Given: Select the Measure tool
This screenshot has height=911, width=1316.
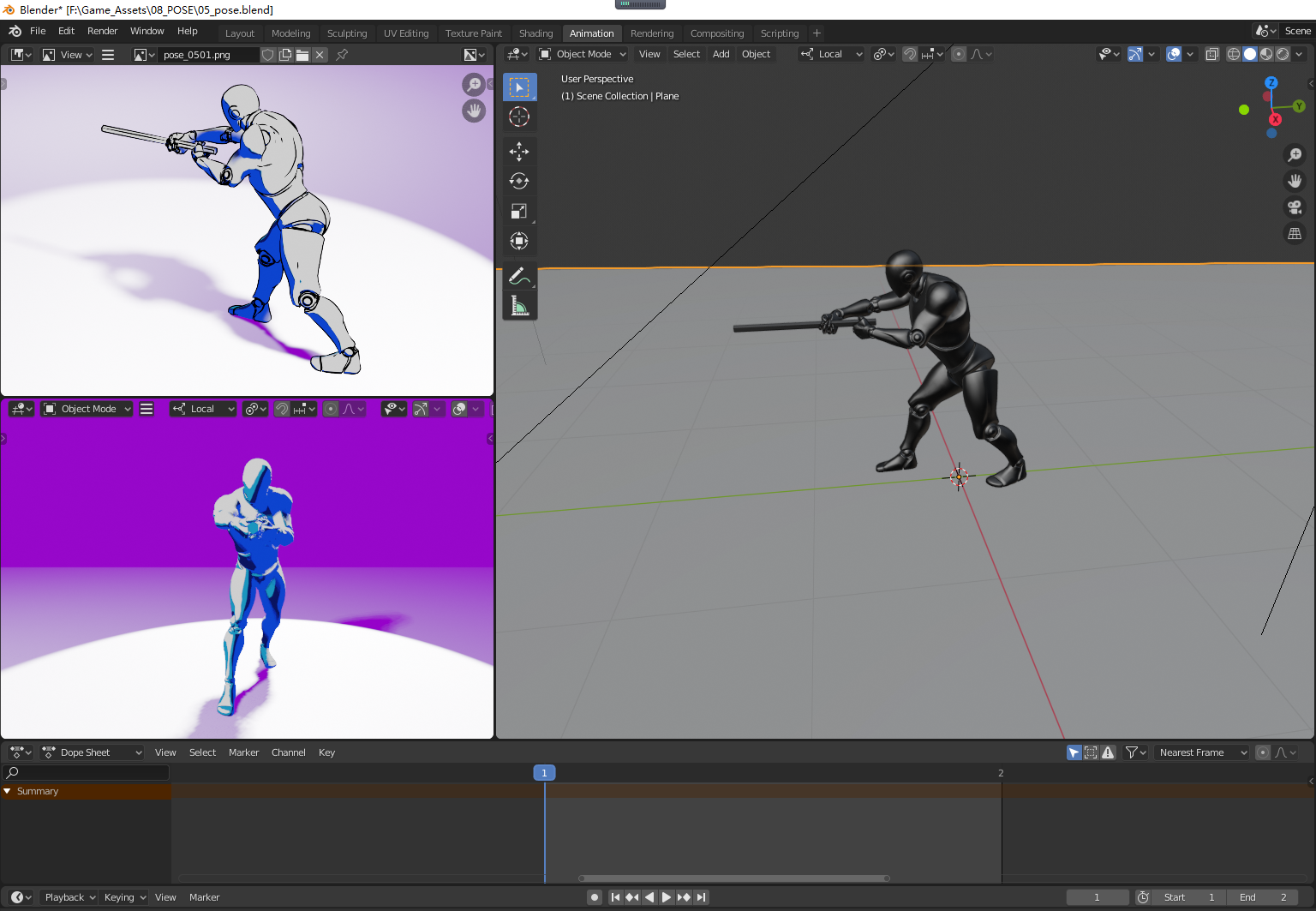Looking at the screenshot, I should (x=519, y=306).
